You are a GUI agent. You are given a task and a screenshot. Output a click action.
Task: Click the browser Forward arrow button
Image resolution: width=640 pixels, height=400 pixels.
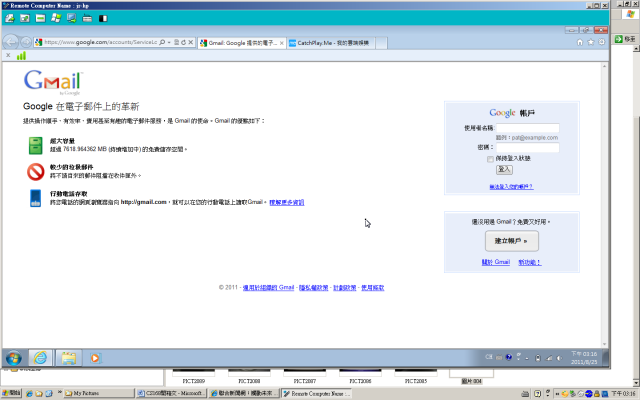(x=26, y=42)
